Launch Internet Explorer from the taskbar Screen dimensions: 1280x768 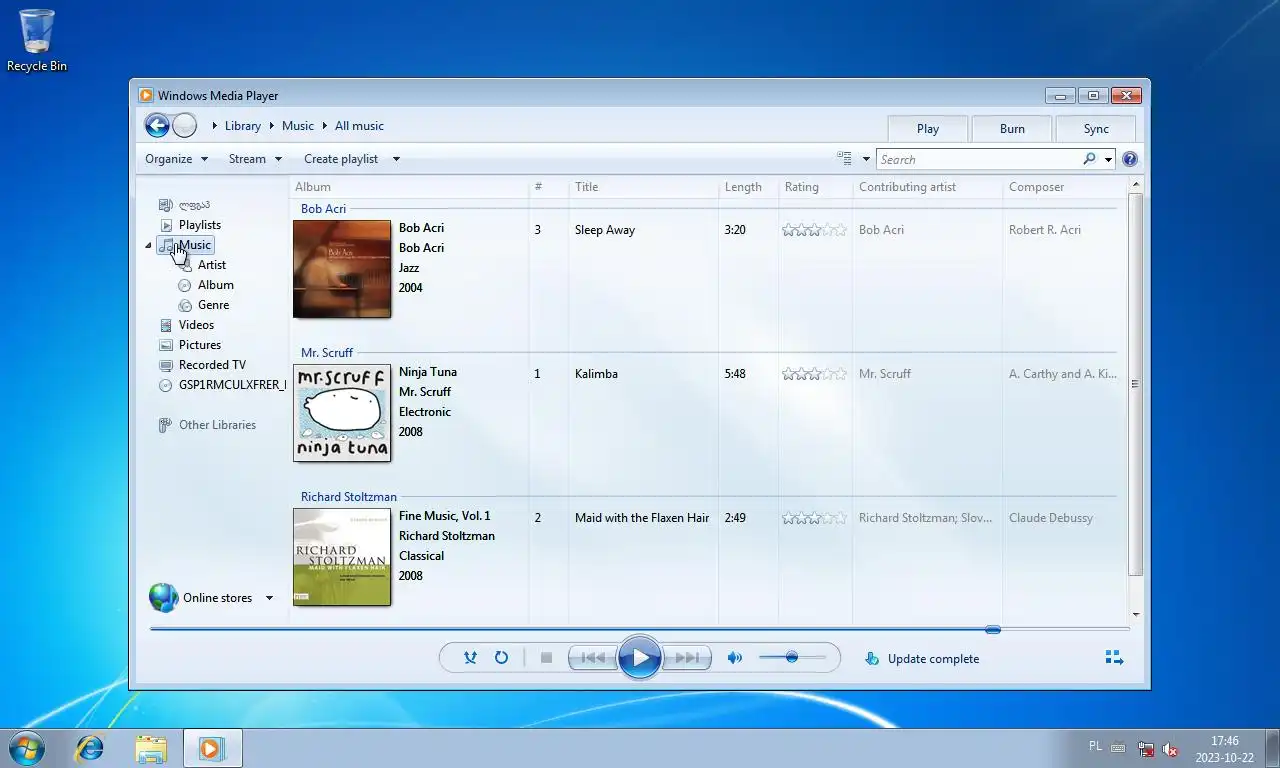click(x=90, y=748)
